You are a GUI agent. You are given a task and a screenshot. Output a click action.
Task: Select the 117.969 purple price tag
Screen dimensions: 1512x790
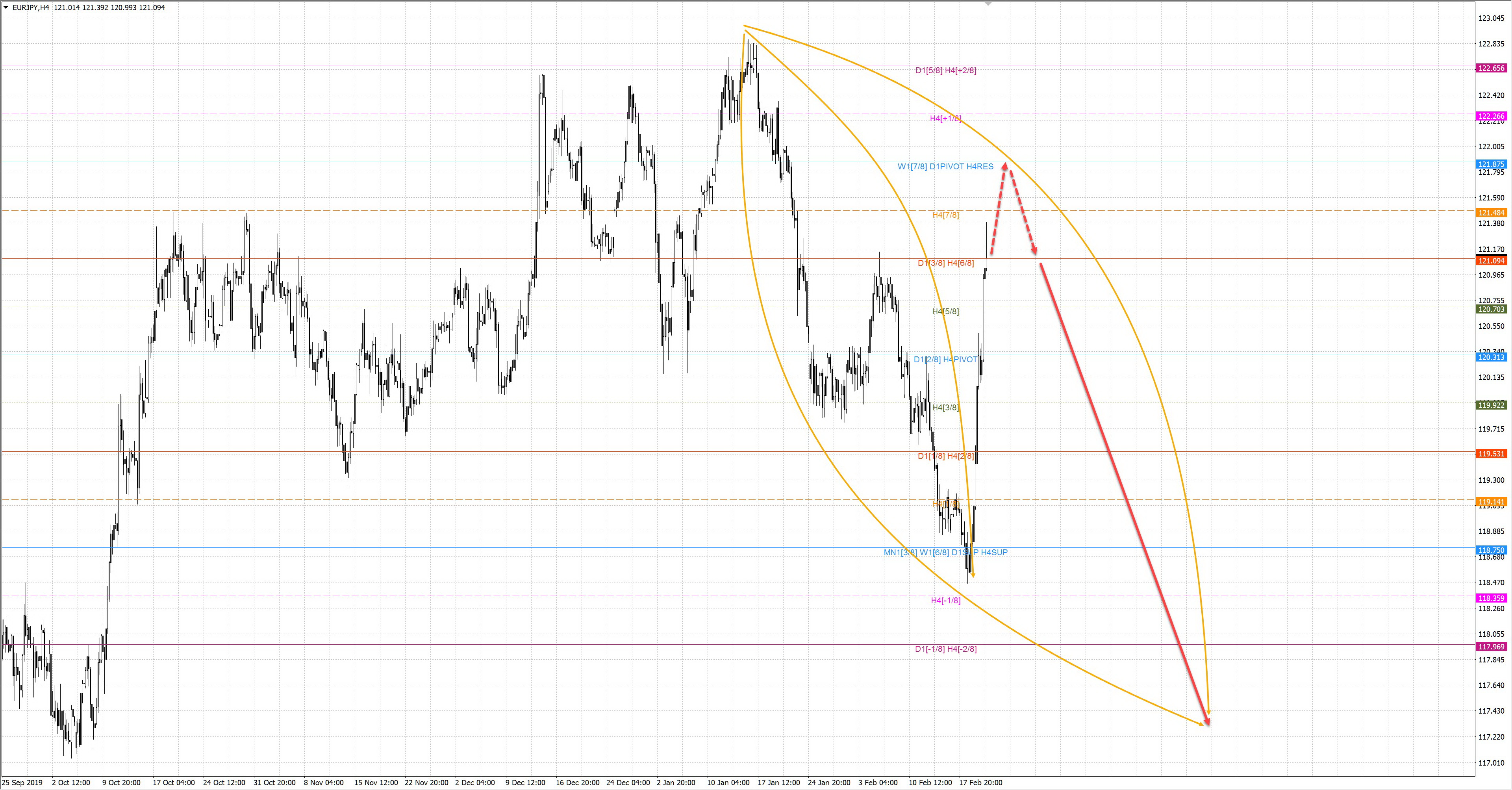pos(1491,646)
